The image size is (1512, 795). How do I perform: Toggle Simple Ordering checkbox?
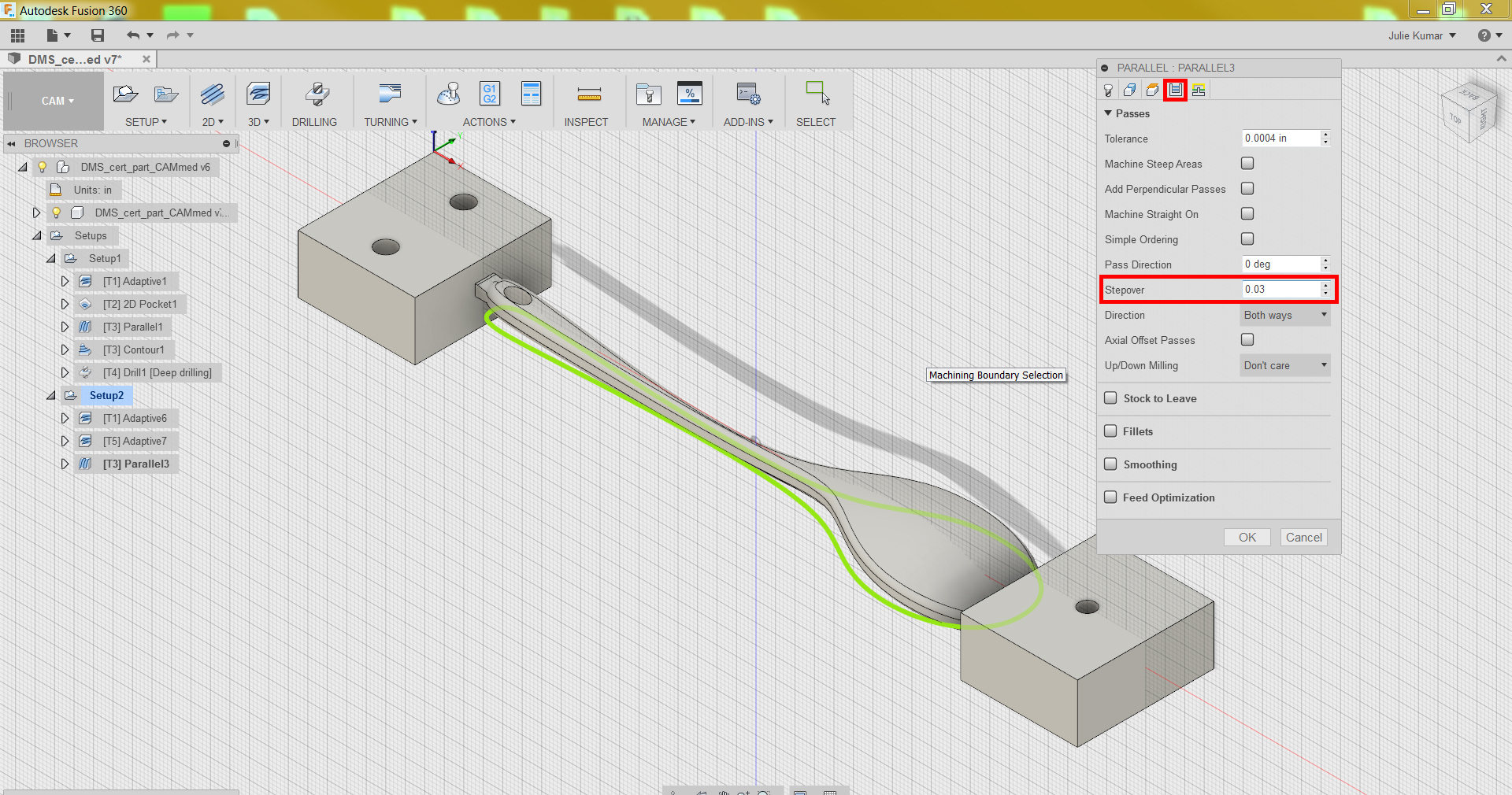(x=1247, y=239)
